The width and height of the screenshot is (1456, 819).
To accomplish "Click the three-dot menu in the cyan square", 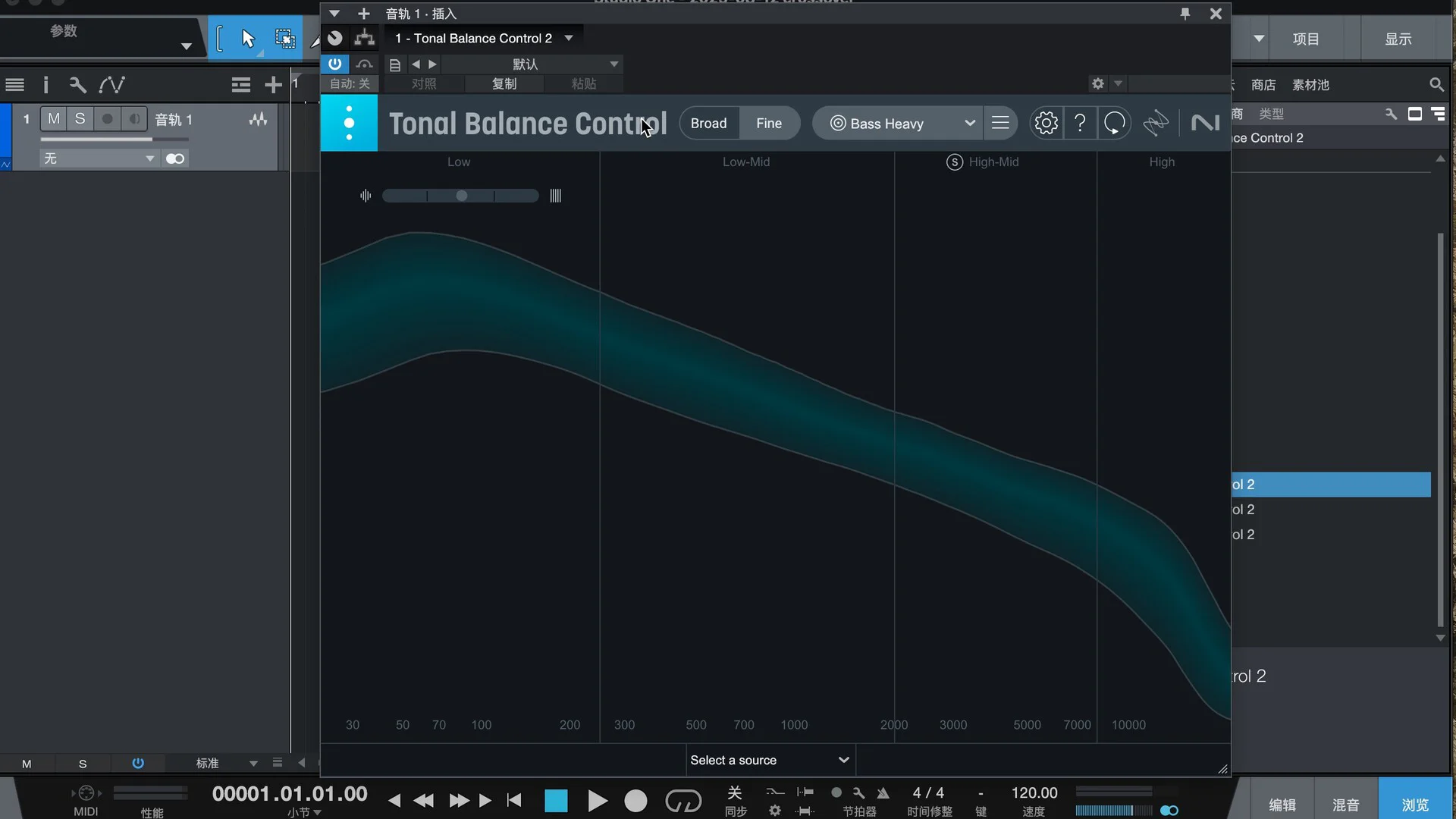I will (x=349, y=123).
